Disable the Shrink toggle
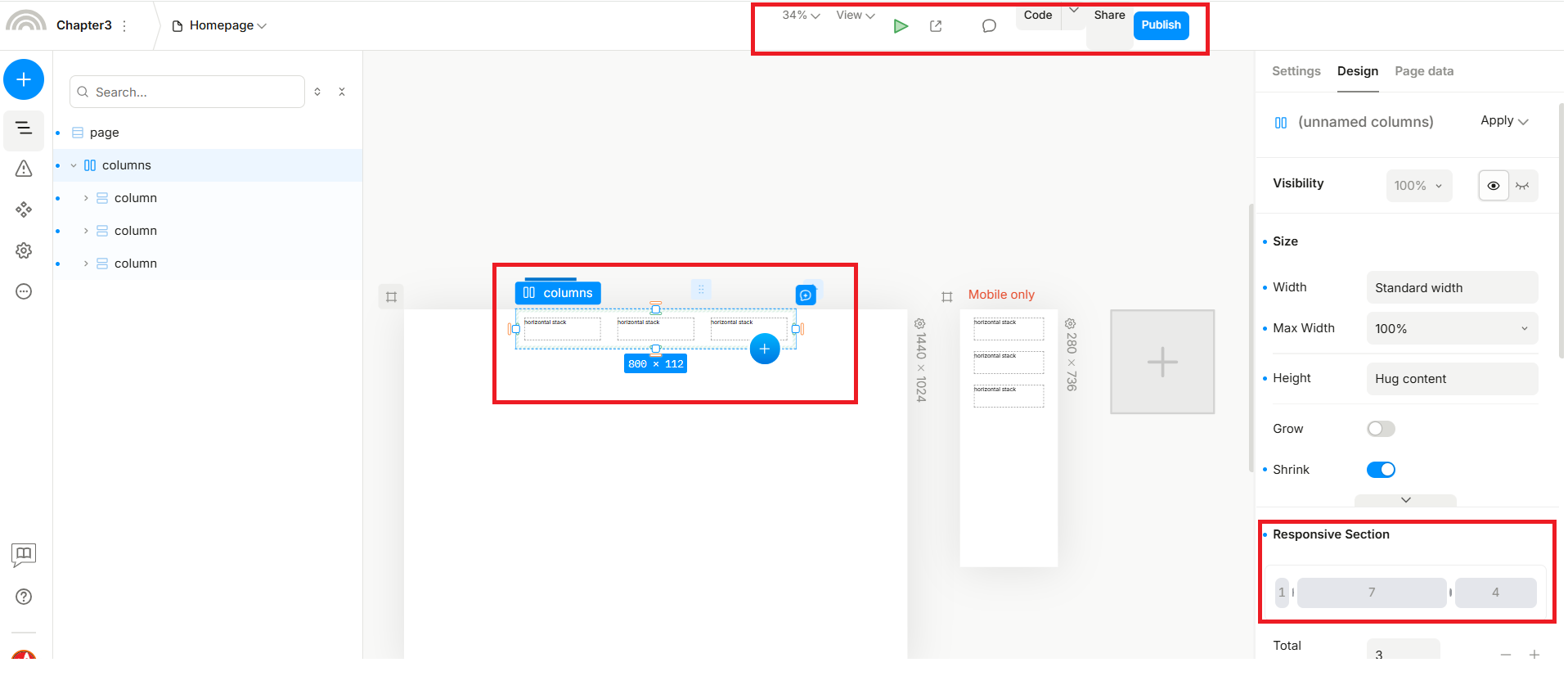1568x676 pixels. (1381, 470)
